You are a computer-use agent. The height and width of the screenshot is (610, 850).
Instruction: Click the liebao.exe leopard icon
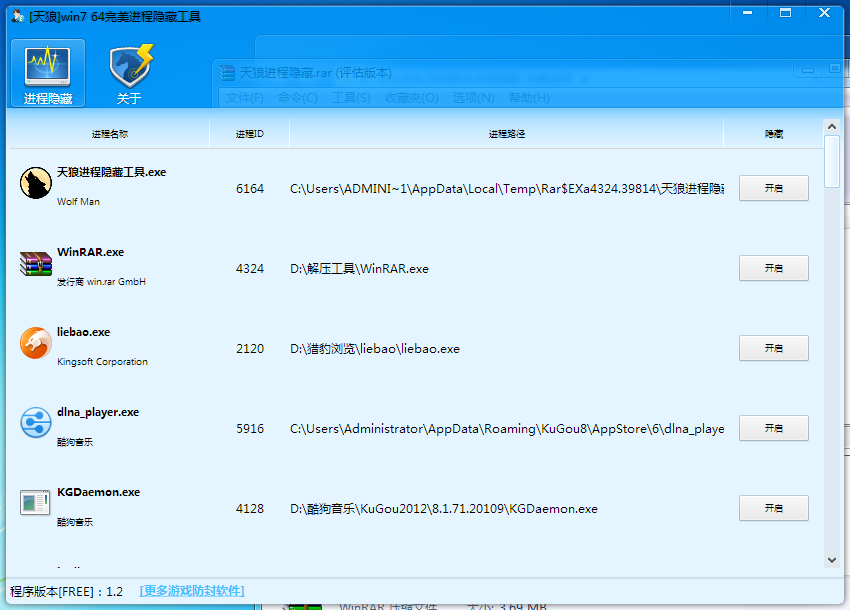tap(36, 343)
